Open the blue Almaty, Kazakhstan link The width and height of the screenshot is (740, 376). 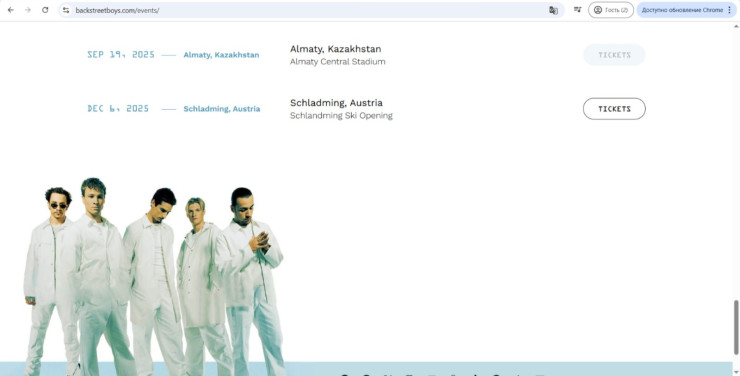coord(221,55)
